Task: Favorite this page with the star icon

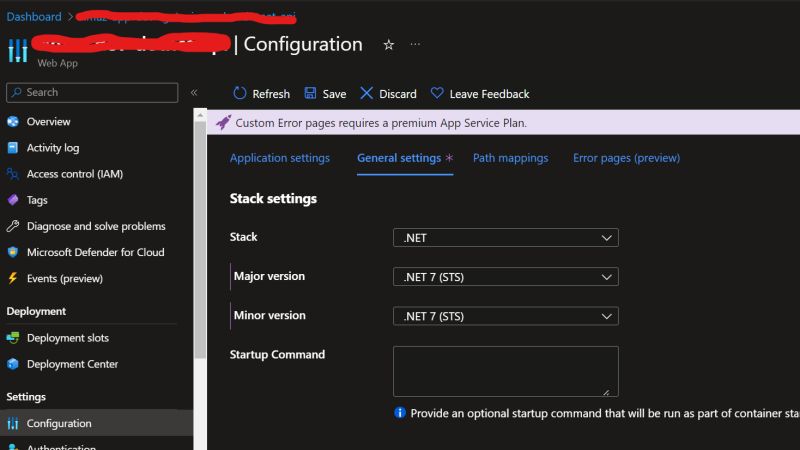Action: [389, 45]
